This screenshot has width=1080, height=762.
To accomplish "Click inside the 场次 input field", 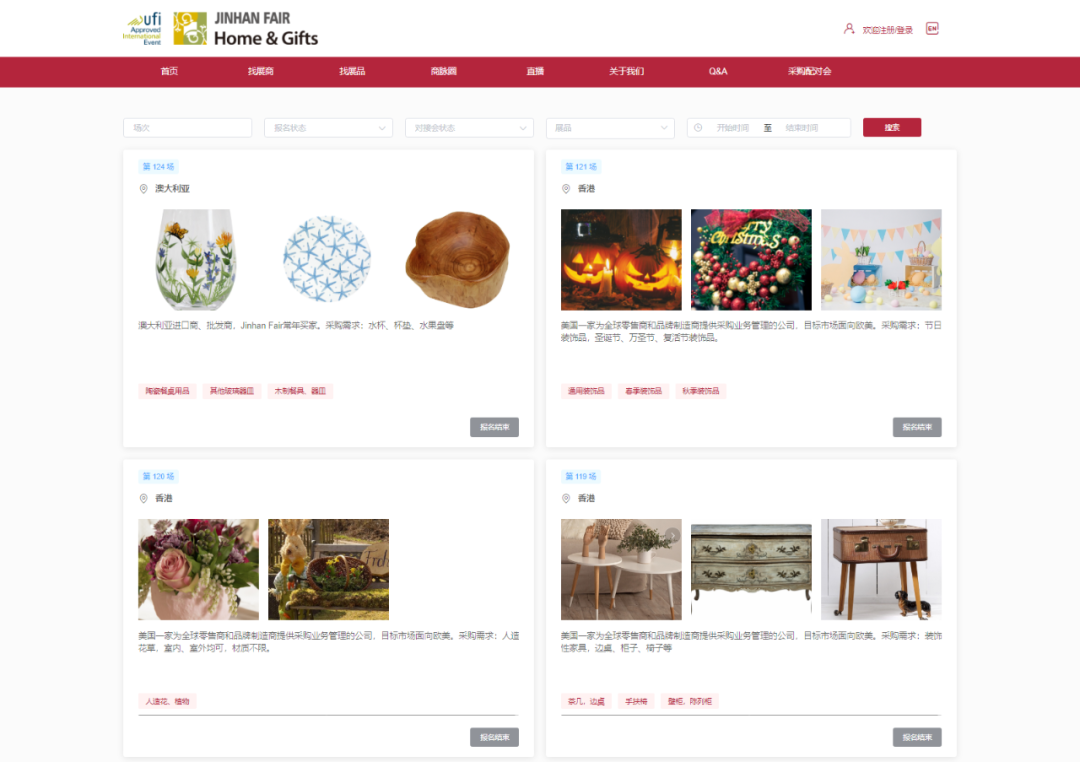I will pos(187,127).
